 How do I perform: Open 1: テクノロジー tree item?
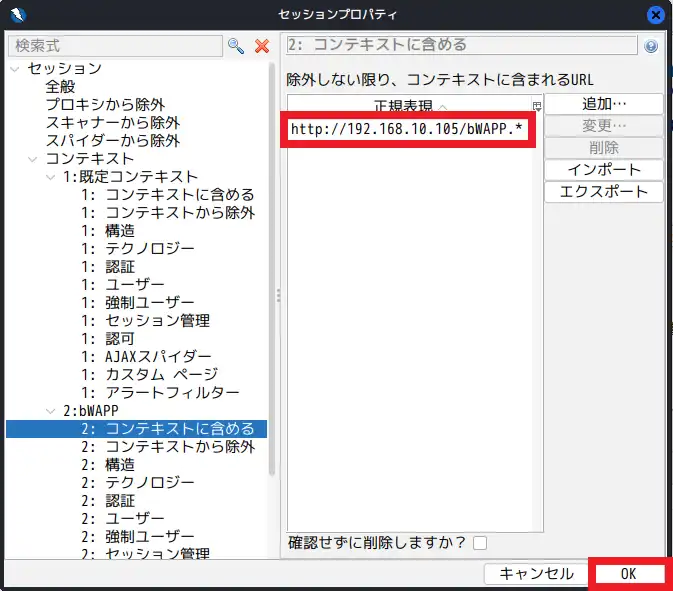point(138,249)
